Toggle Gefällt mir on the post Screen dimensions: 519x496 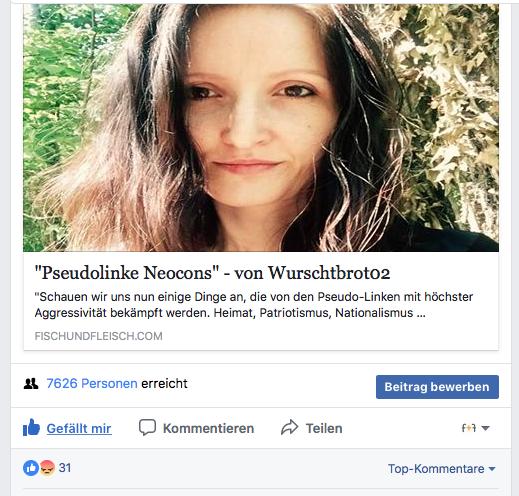79,428
